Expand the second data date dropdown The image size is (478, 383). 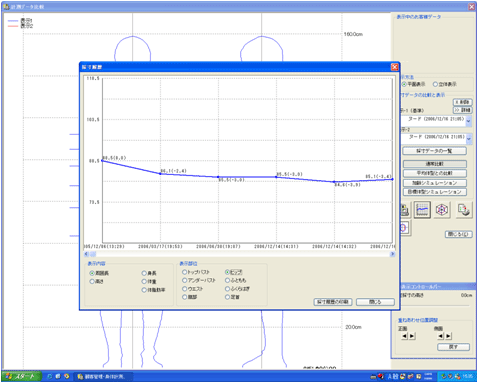point(469,139)
